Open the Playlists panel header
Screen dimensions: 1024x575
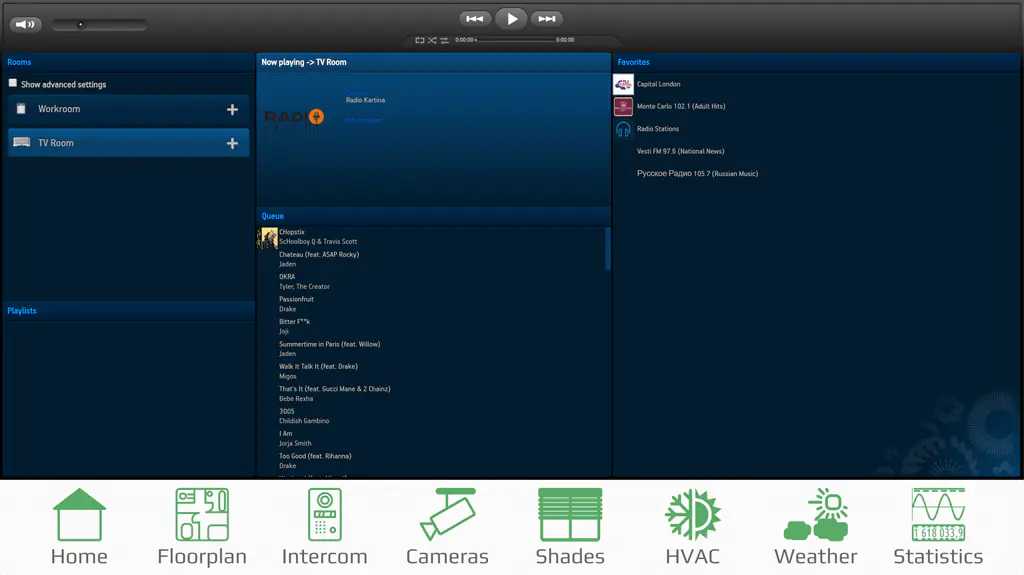[x=128, y=310]
